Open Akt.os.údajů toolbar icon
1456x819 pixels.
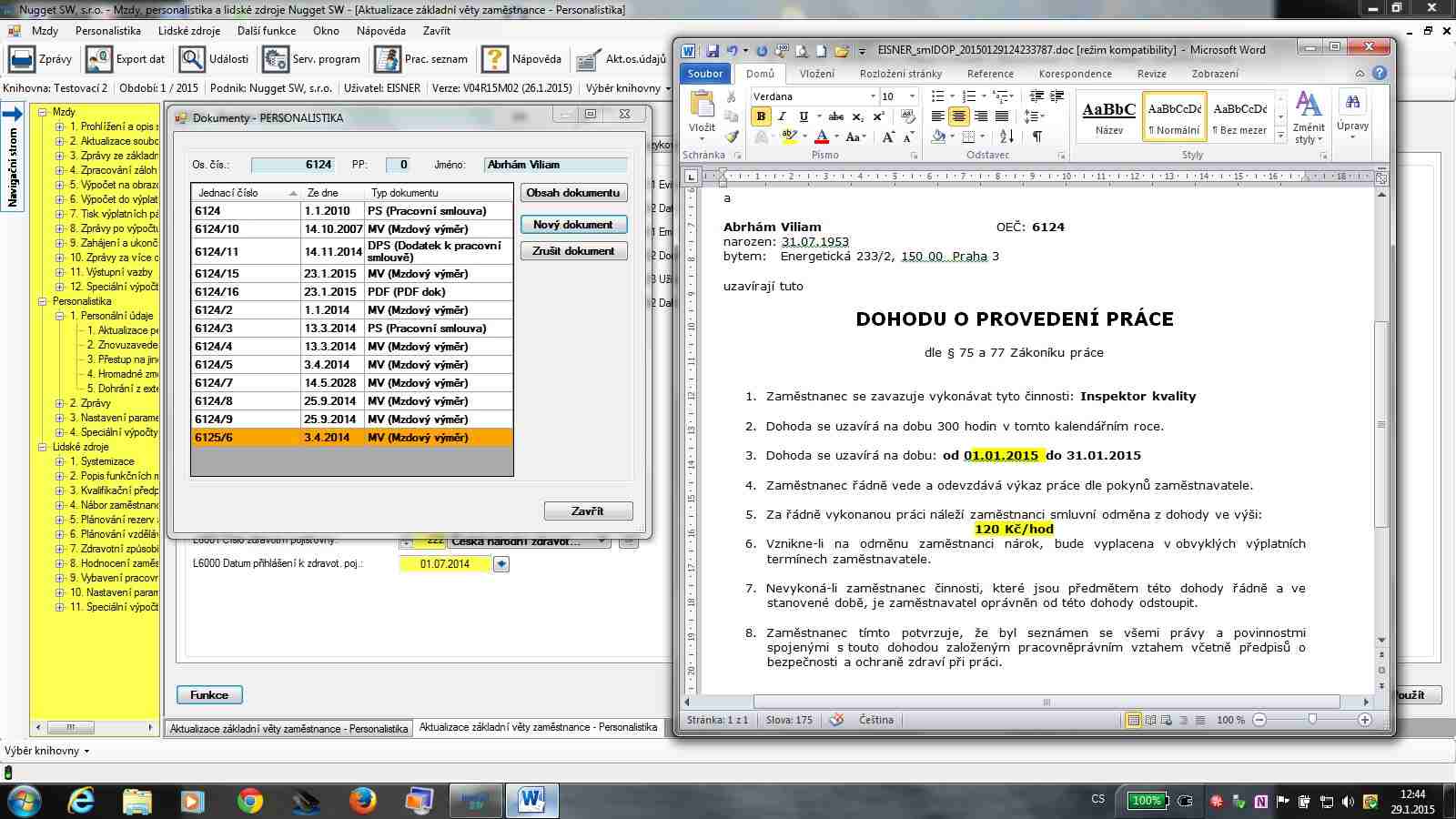coord(588,59)
